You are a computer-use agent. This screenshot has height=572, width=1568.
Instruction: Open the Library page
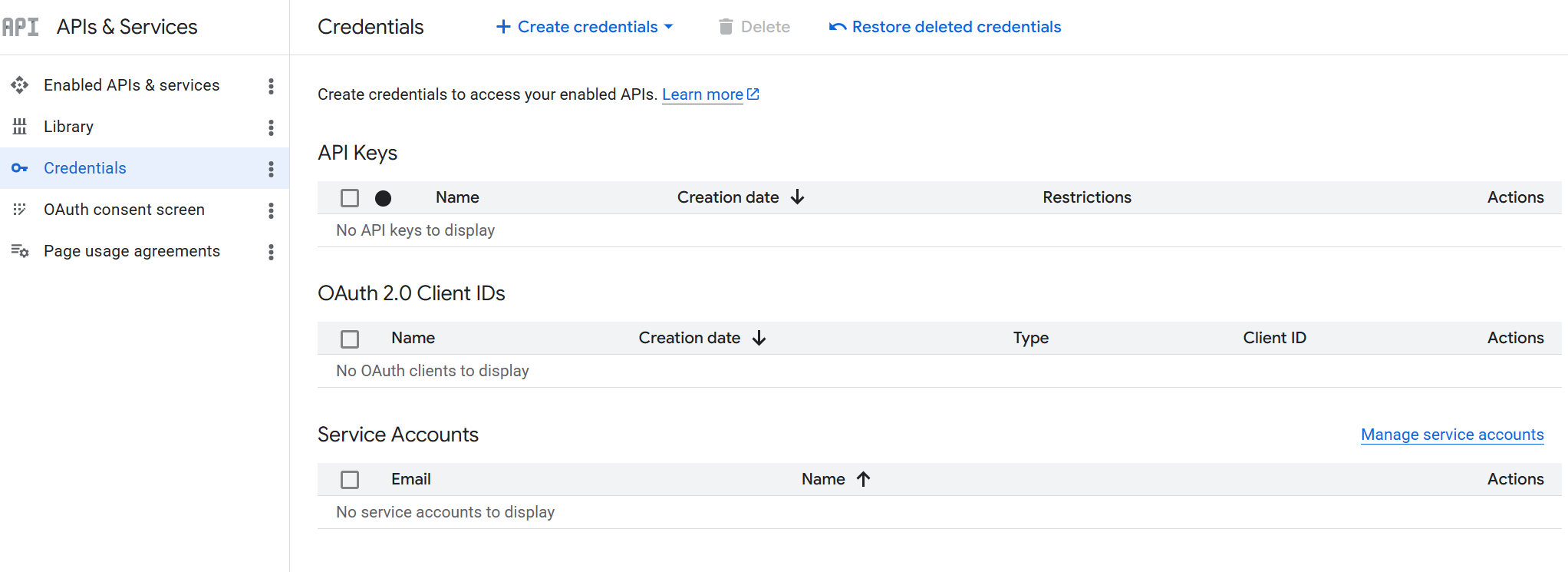(x=68, y=127)
